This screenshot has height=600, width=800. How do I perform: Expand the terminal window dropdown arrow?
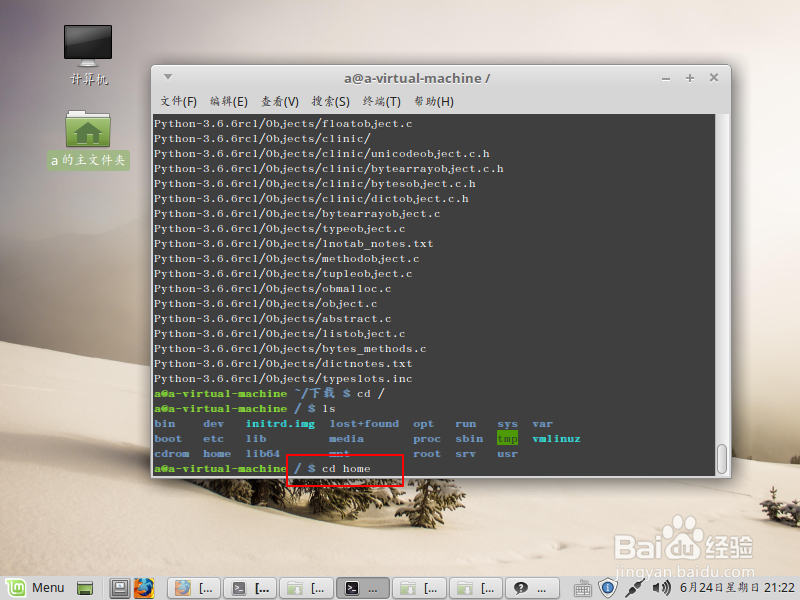tap(166, 77)
